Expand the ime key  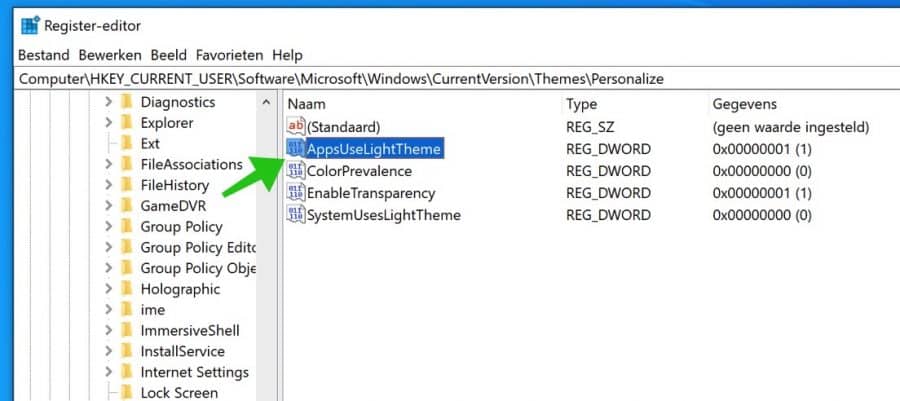(x=108, y=310)
